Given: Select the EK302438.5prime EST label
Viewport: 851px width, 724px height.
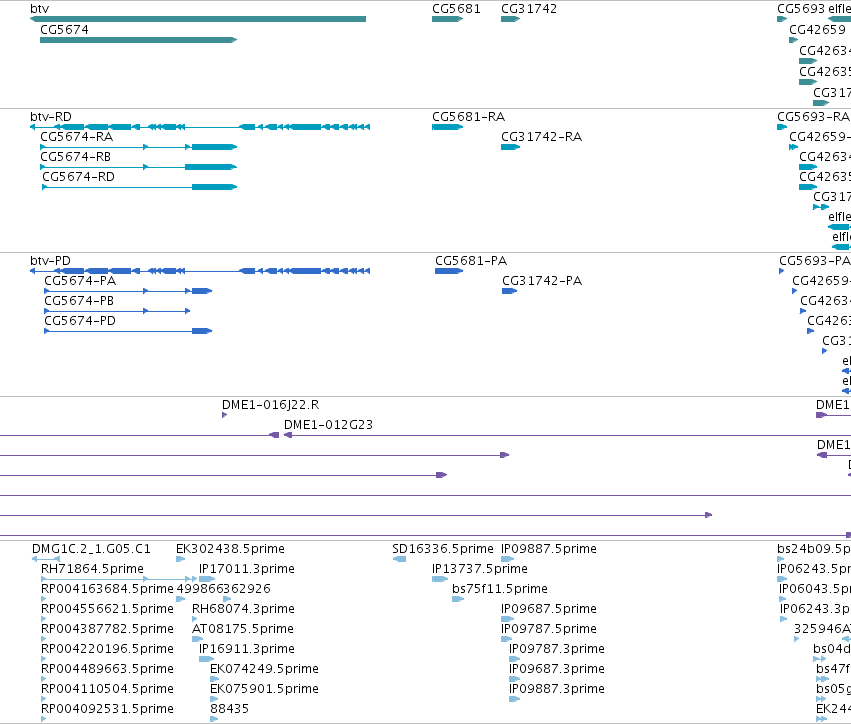Looking at the screenshot, I should (230, 549).
